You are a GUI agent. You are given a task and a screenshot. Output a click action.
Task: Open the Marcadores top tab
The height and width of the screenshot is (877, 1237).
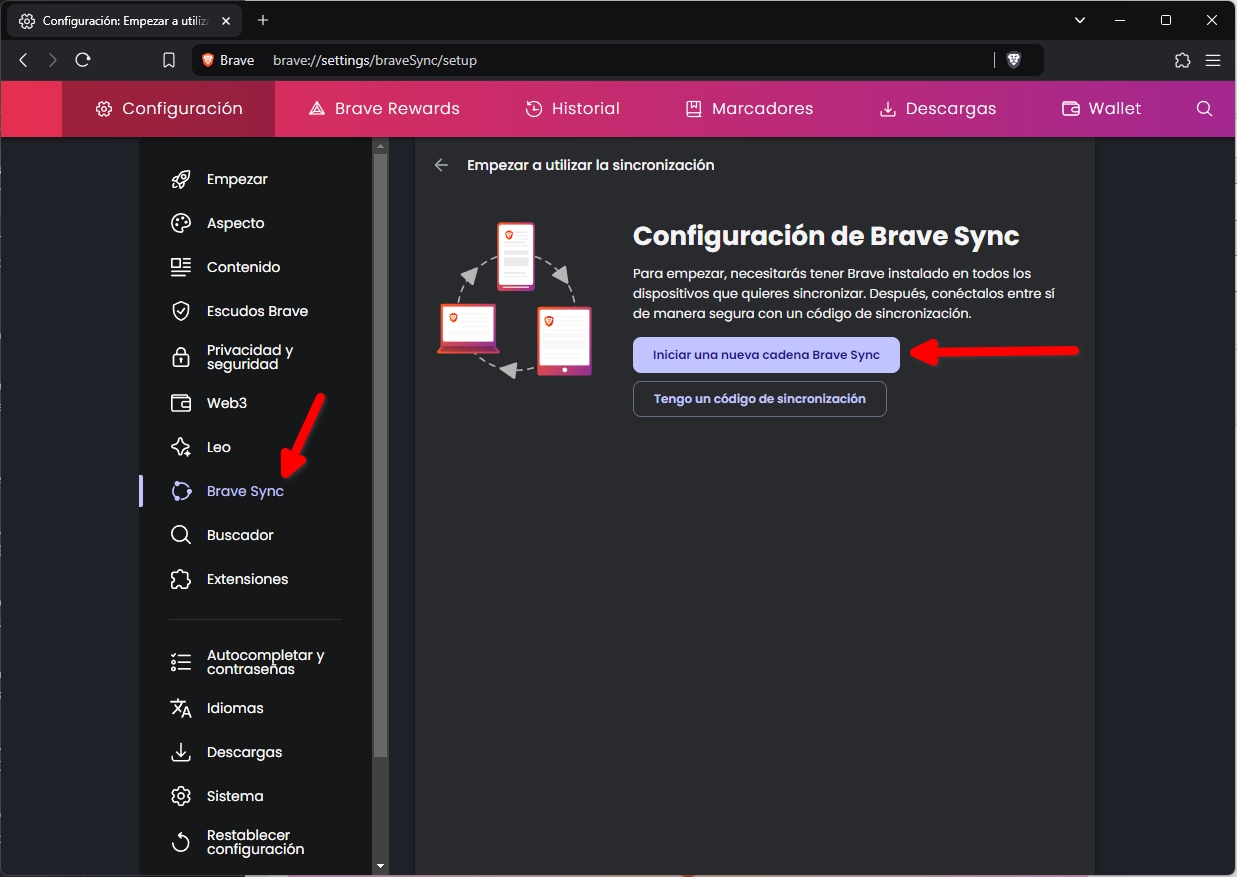click(x=749, y=109)
